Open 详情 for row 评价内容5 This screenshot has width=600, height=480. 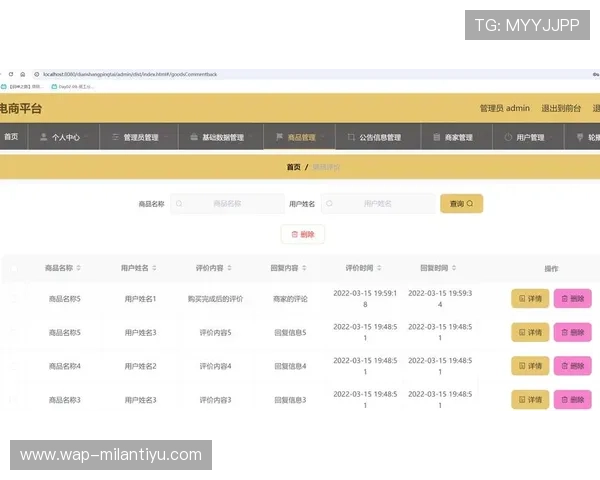pos(530,332)
